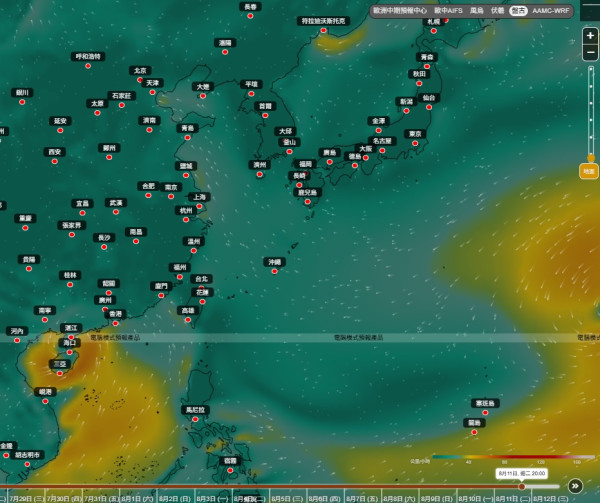Image resolution: width=600 pixels, height=503 pixels.
Task: Zoom out with the minus button
Action: tap(590, 52)
